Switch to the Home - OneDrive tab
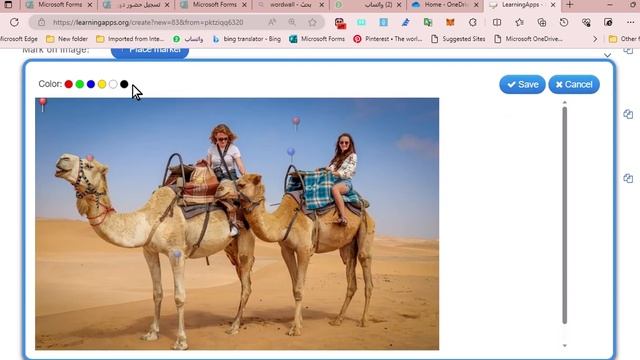 pos(445,5)
